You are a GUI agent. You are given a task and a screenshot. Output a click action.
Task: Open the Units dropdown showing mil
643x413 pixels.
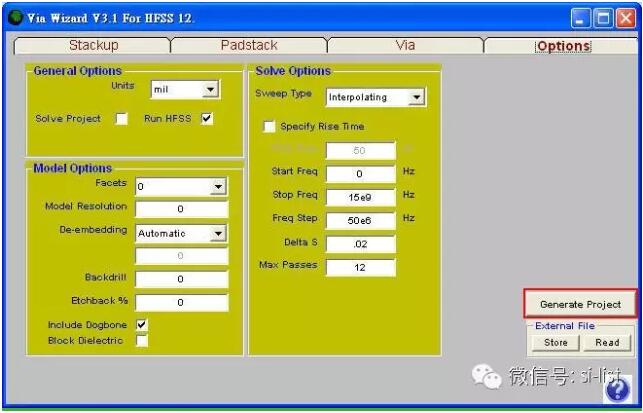[185, 89]
